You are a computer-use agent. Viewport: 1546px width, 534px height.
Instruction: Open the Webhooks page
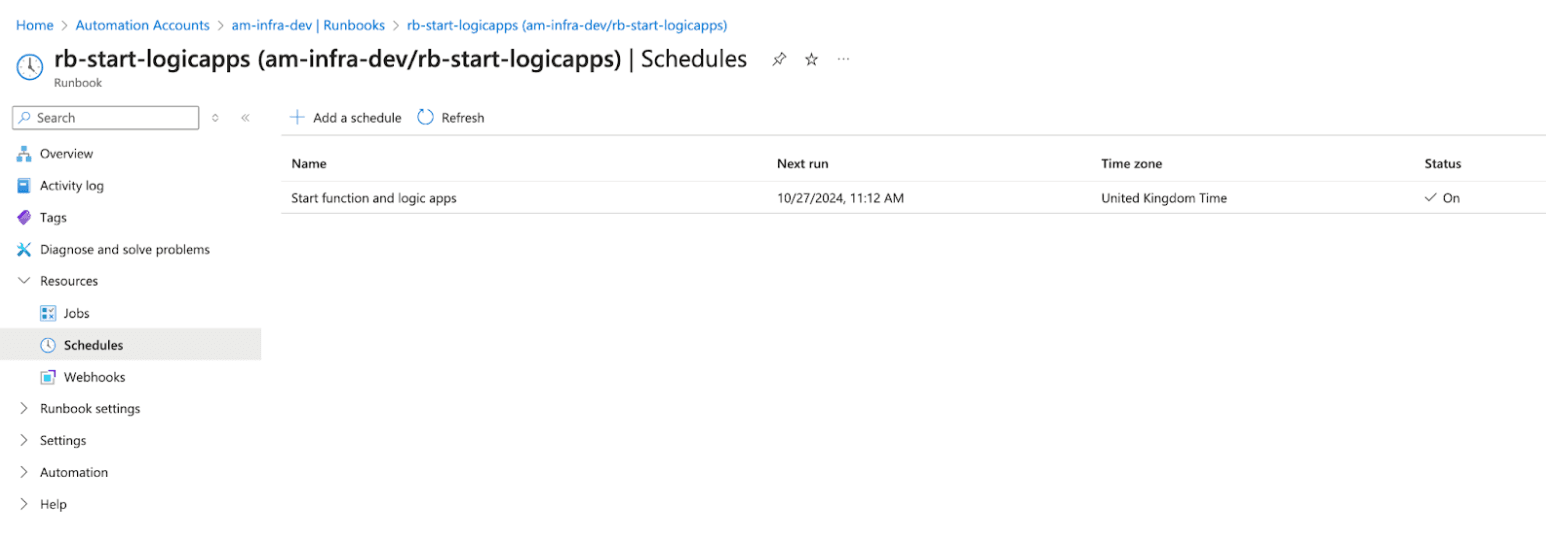[x=94, y=378]
